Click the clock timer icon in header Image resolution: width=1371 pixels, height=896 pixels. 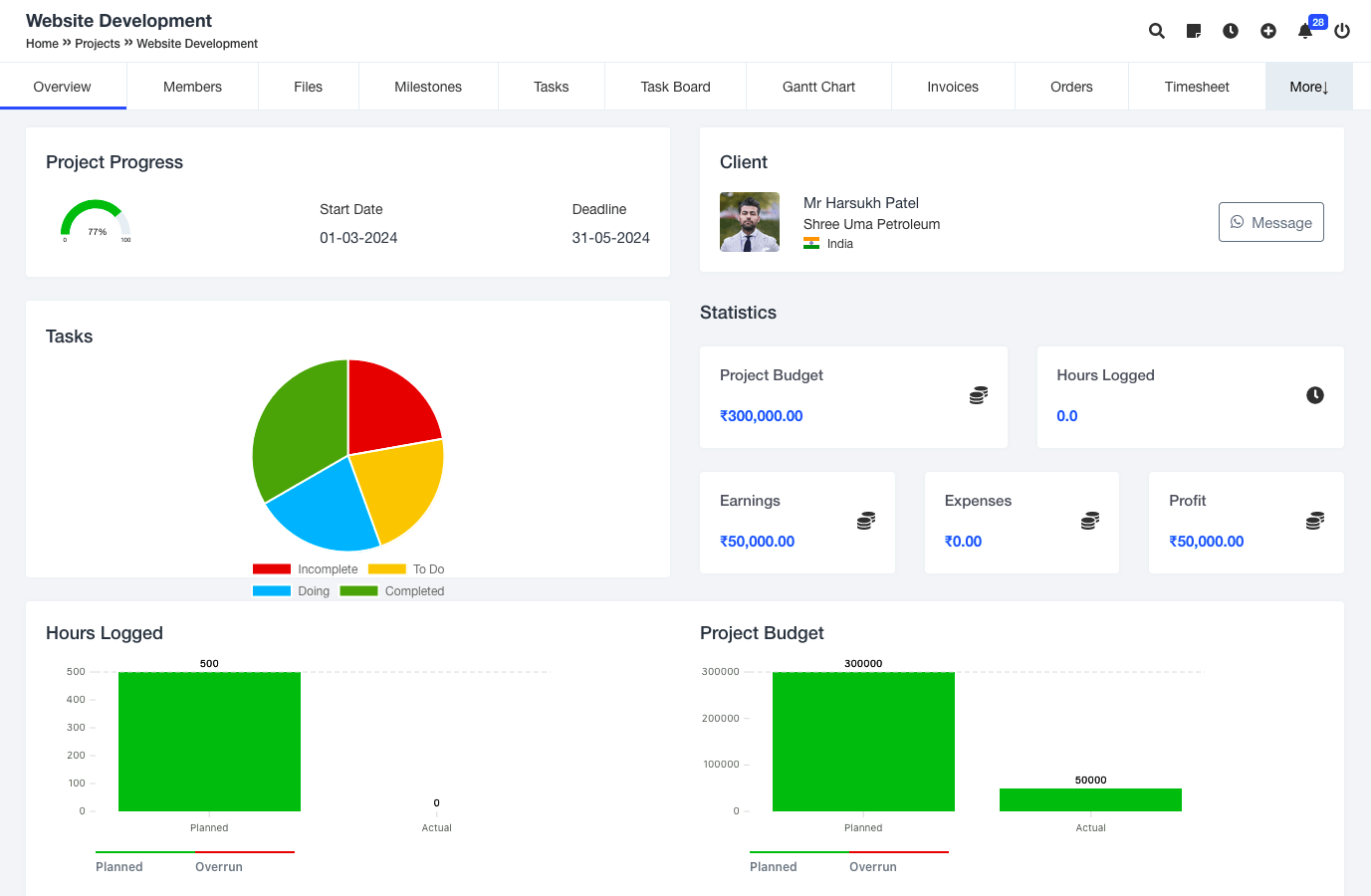[1231, 31]
